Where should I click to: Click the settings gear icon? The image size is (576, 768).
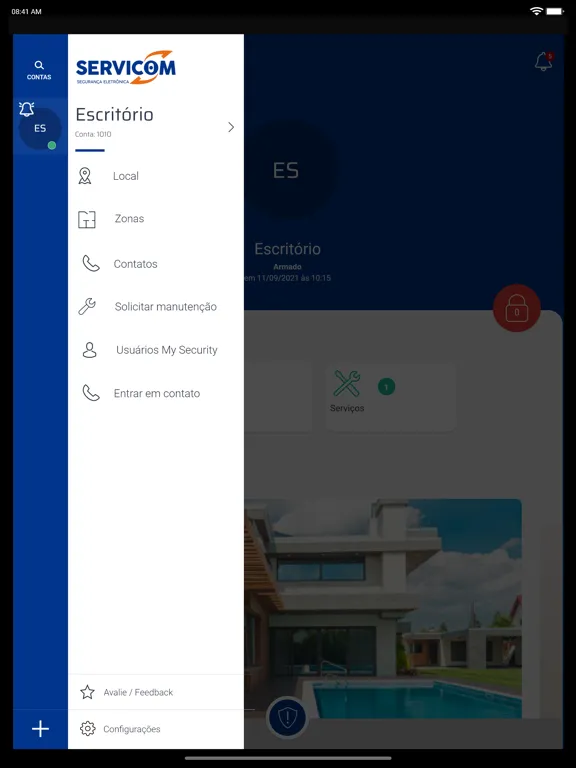[88, 728]
